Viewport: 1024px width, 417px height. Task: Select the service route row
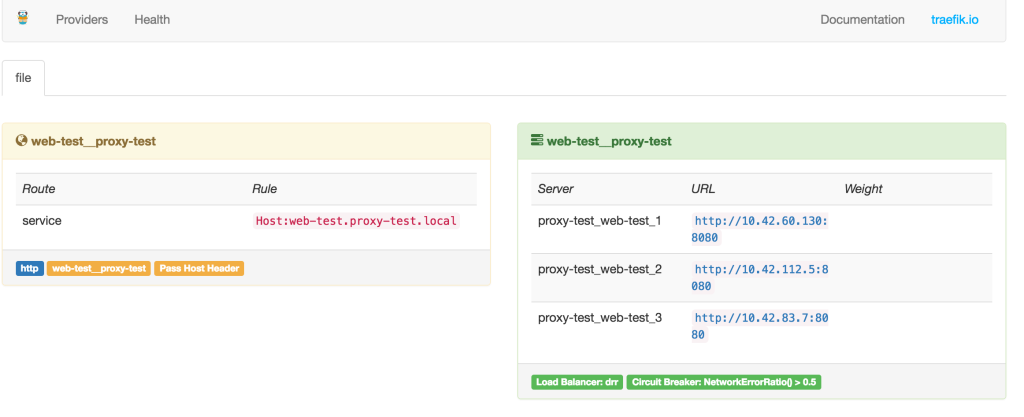(x=42, y=220)
